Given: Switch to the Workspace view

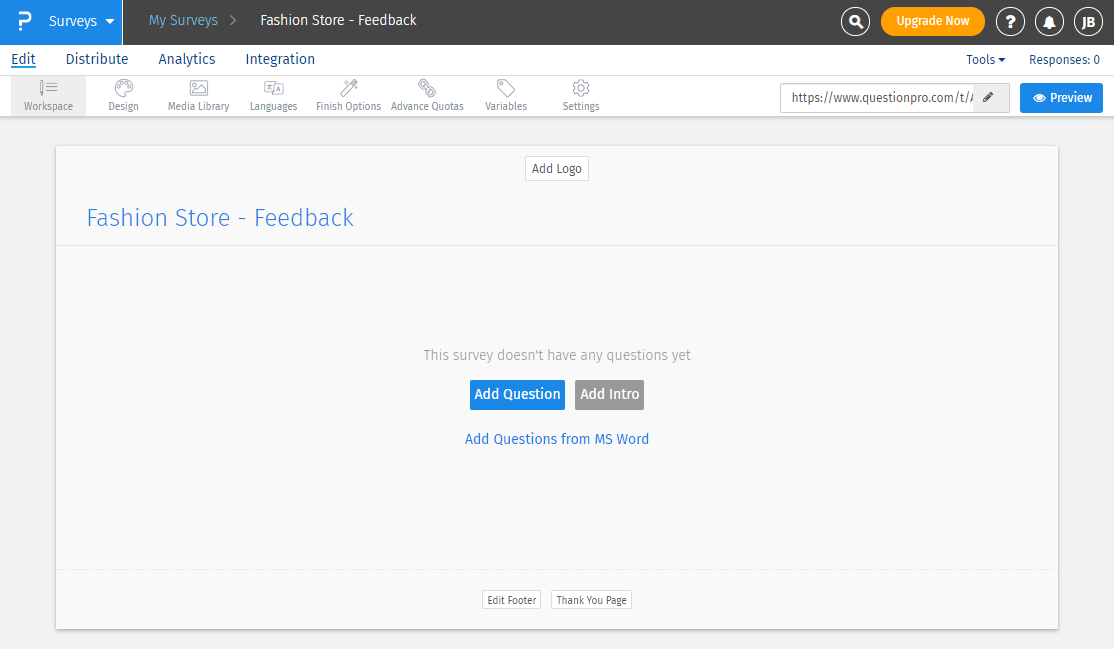Looking at the screenshot, I should pos(47,95).
